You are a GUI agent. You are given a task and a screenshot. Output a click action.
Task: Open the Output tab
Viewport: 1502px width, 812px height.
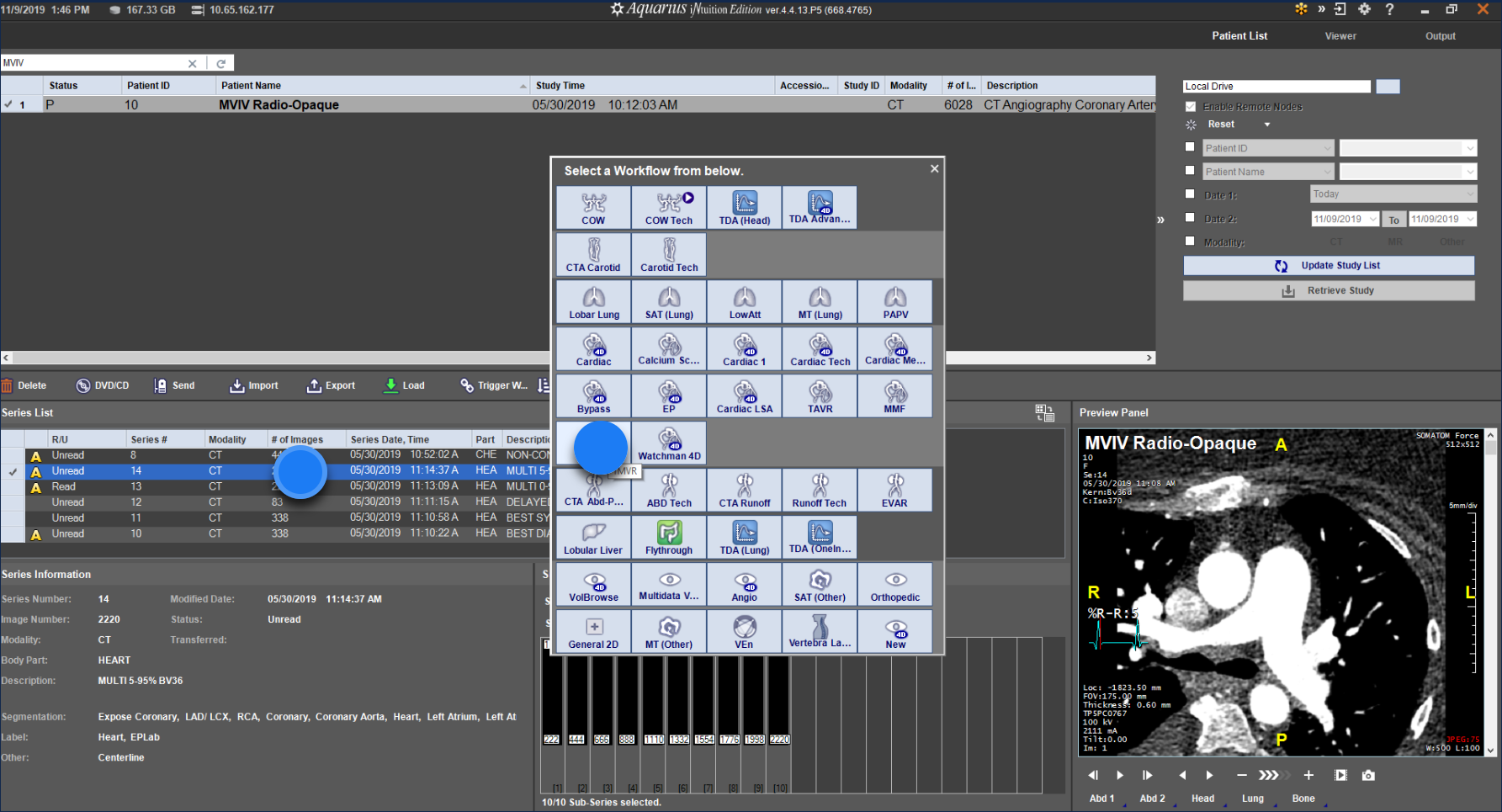click(1440, 36)
